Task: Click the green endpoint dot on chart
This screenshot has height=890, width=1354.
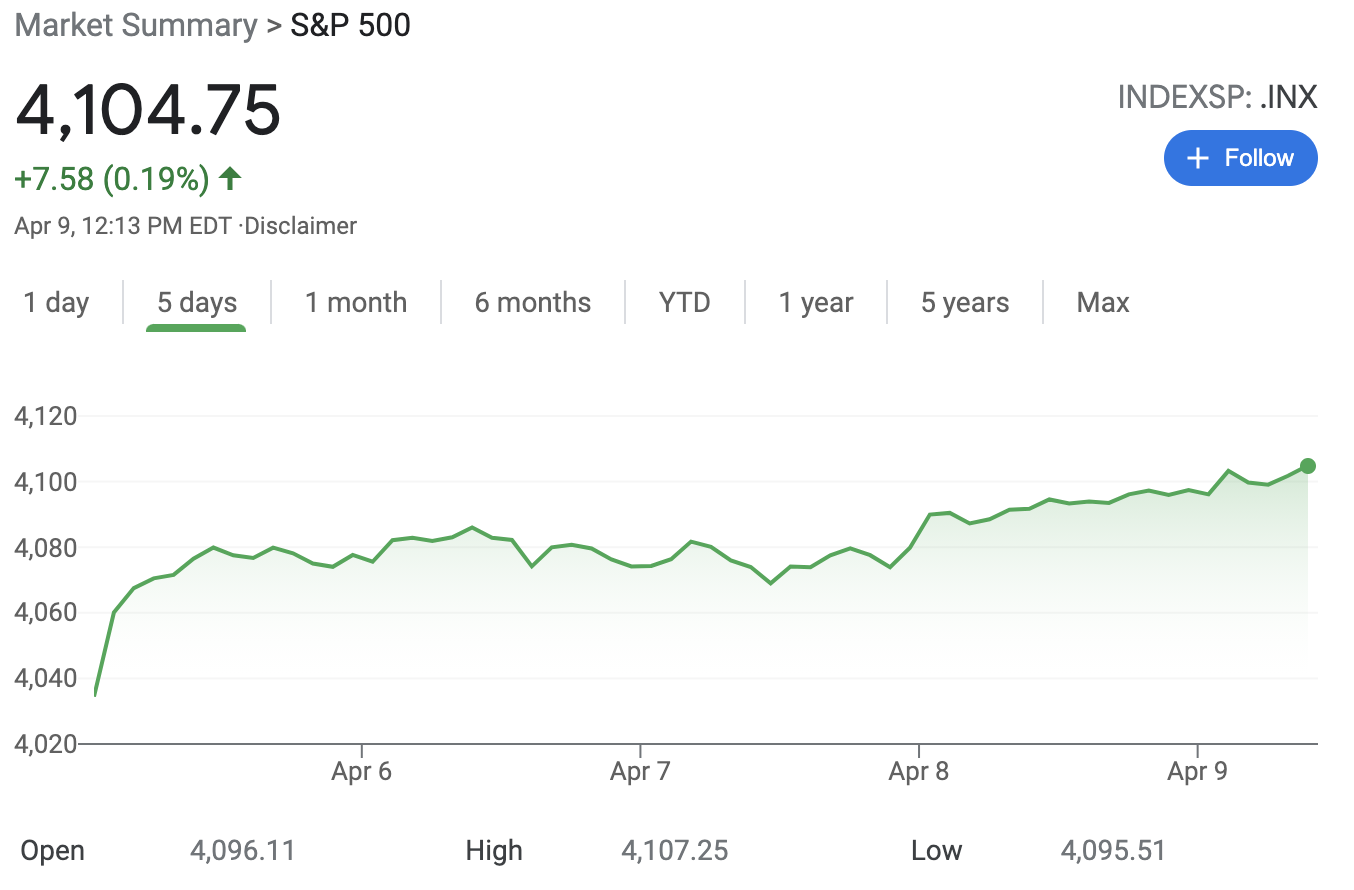Action: (1307, 466)
